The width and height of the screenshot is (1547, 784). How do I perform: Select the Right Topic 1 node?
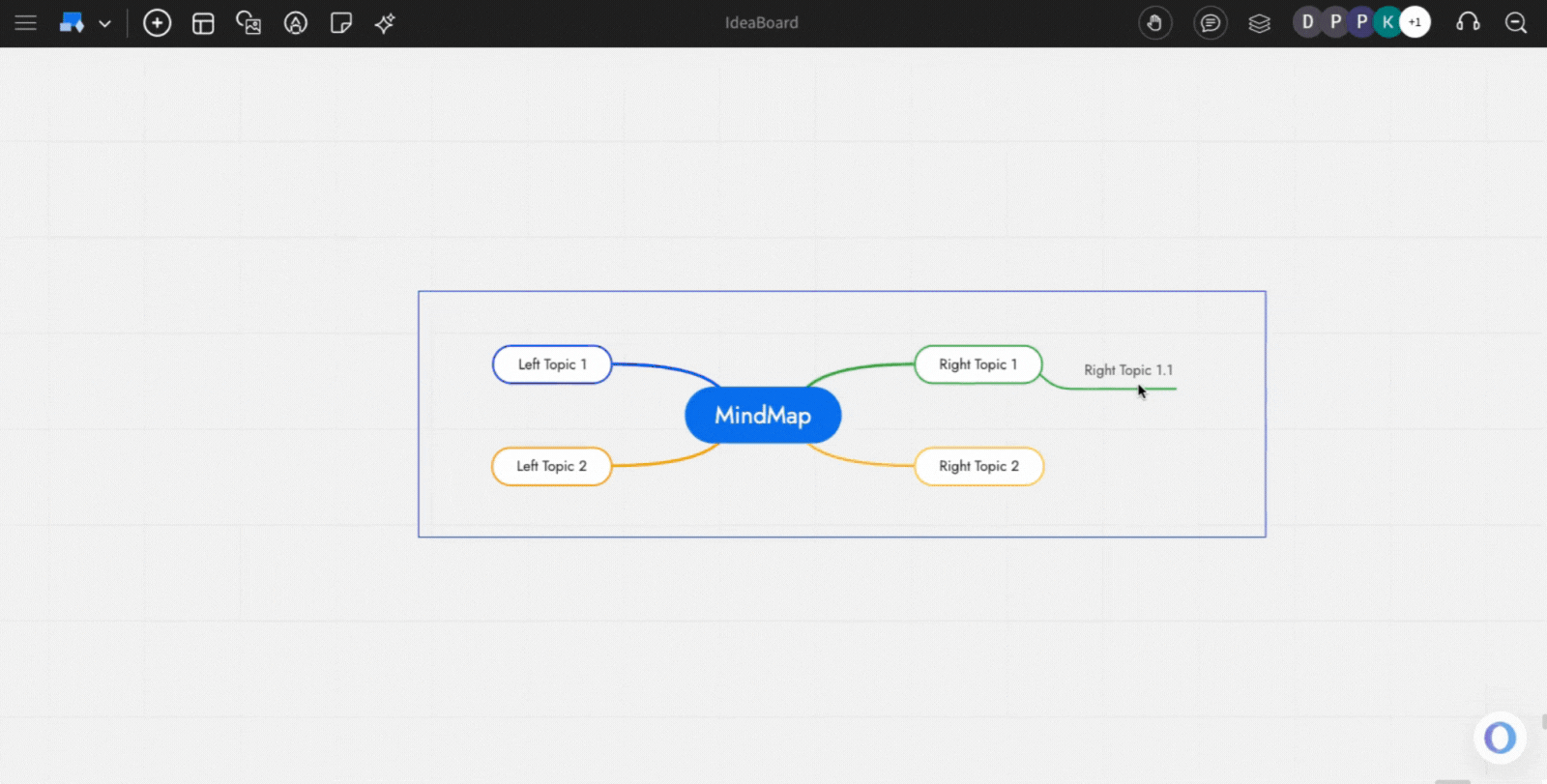pos(978,364)
